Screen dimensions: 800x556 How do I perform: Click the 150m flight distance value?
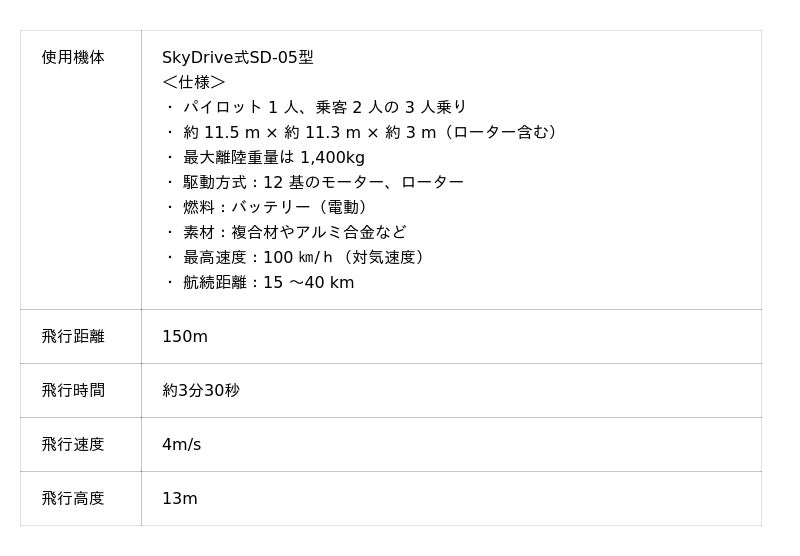pos(185,337)
